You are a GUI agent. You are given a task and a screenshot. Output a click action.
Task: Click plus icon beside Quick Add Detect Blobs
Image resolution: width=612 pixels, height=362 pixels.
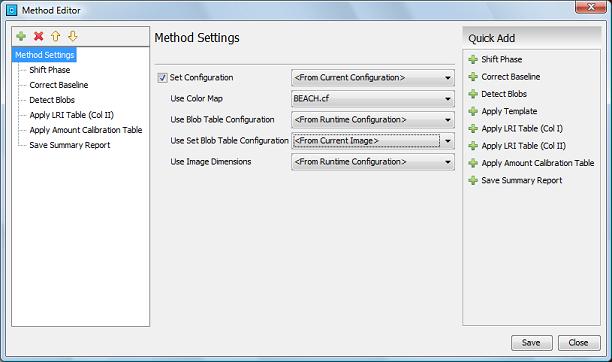pyautogui.click(x=473, y=94)
